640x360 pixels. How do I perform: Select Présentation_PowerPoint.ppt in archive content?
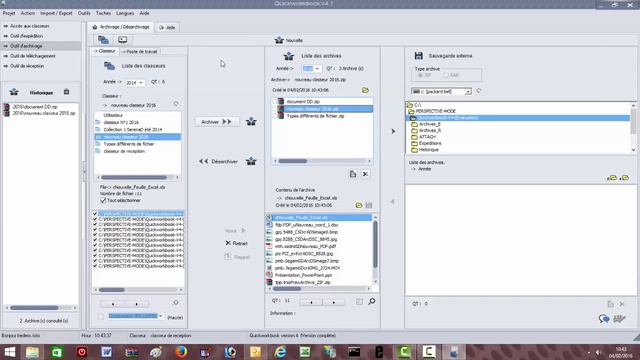[x=303, y=275]
